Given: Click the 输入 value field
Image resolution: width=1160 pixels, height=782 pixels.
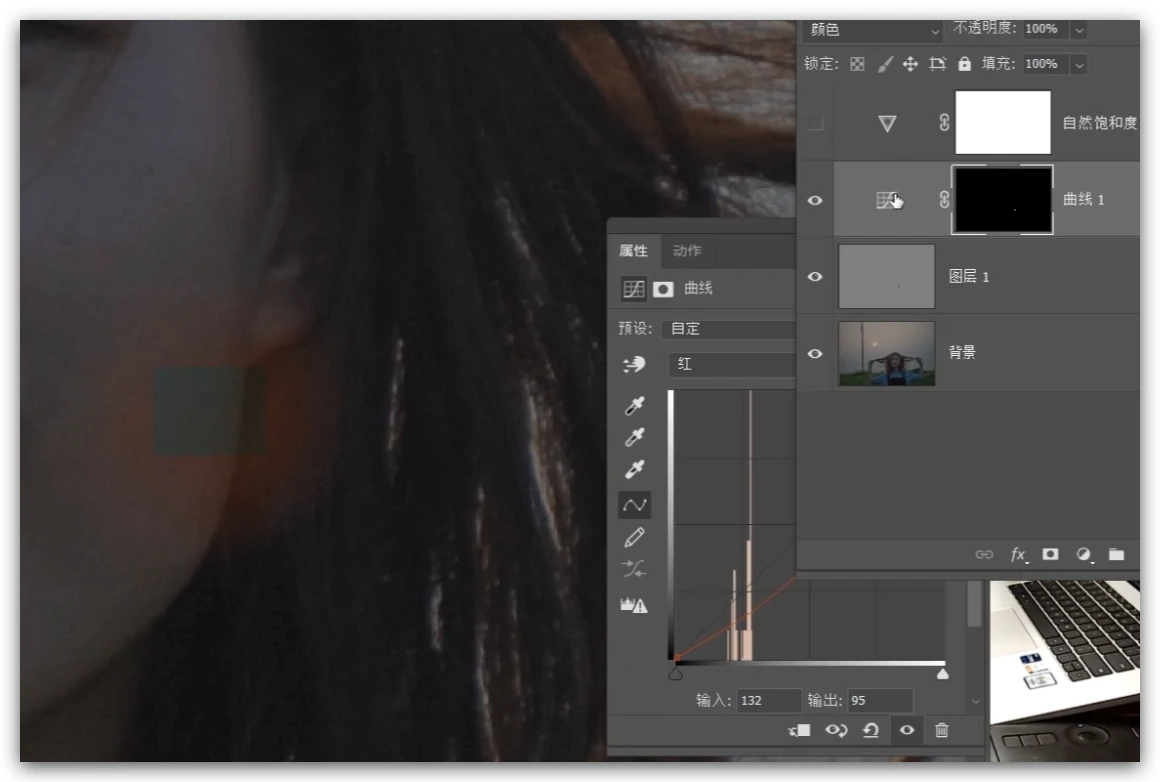Looking at the screenshot, I should coord(769,701).
